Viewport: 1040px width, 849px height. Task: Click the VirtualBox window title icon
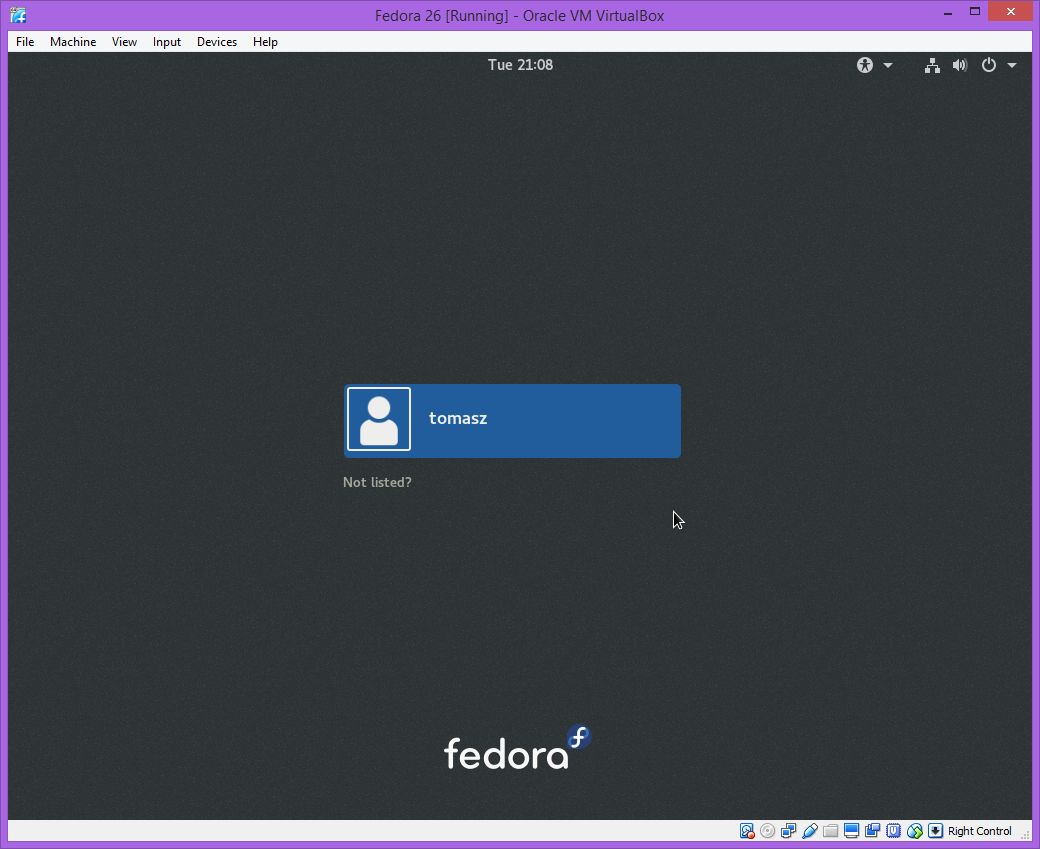pyautogui.click(x=19, y=15)
